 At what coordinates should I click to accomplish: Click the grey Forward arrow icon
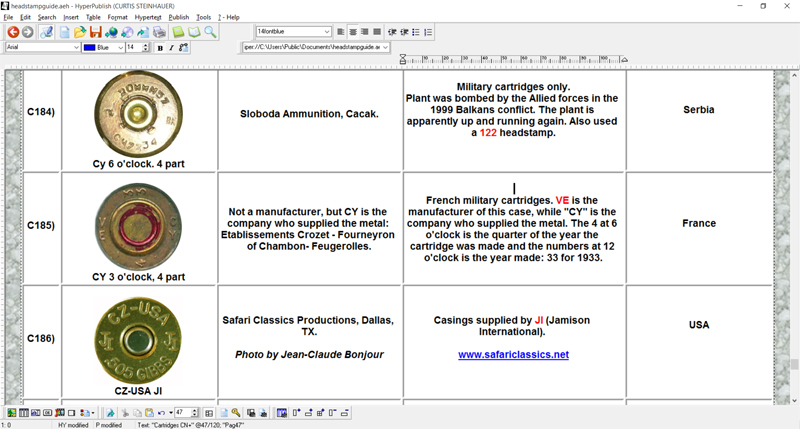pos(28,32)
